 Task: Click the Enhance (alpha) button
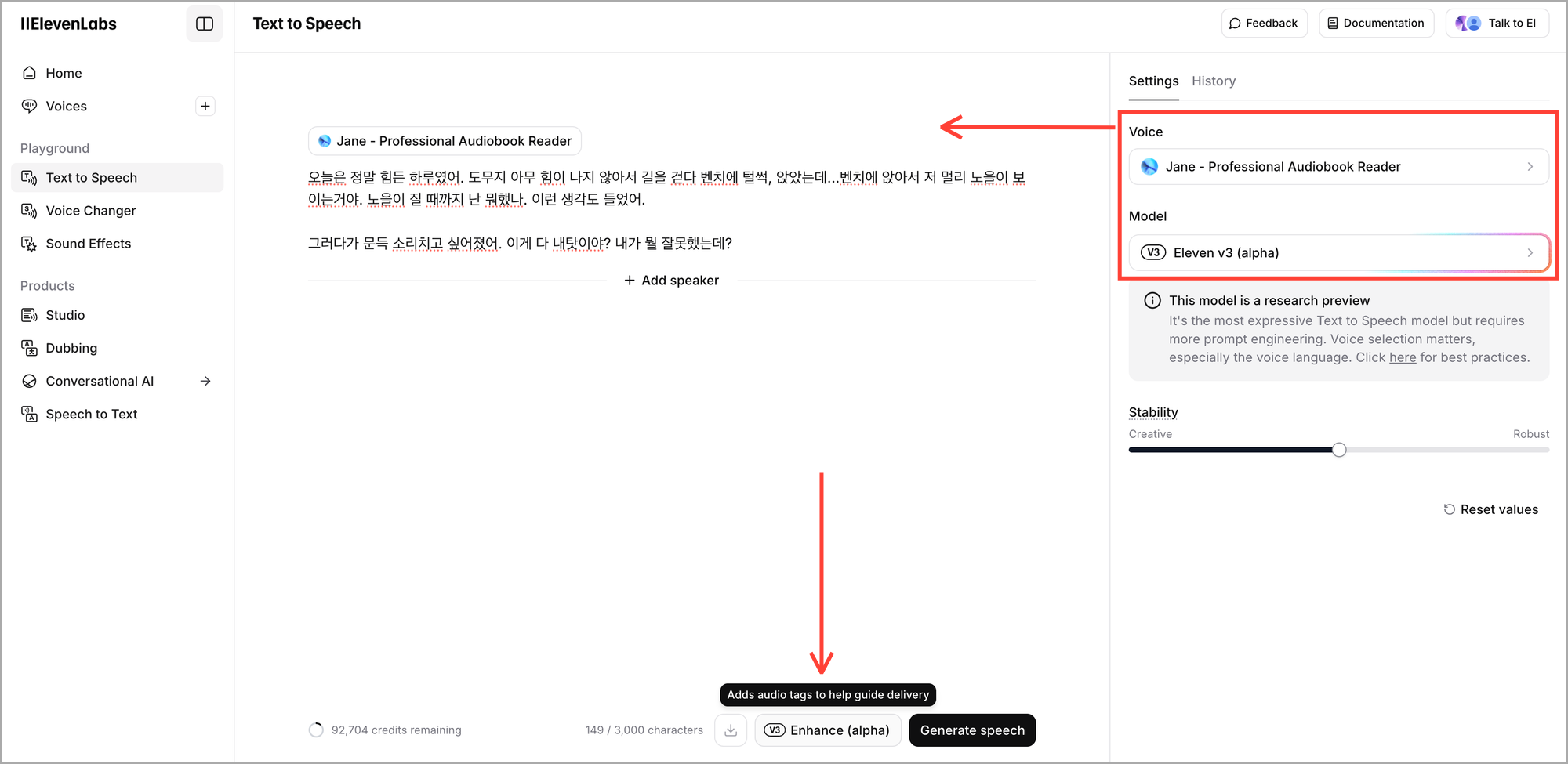click(x=828, y=730)
